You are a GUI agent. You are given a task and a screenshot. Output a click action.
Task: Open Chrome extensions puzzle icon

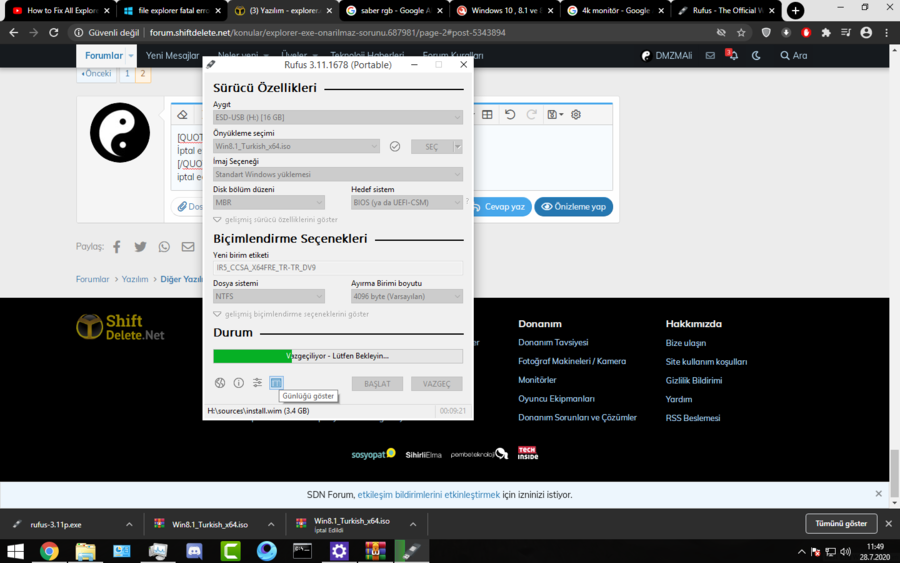(826, 33)
